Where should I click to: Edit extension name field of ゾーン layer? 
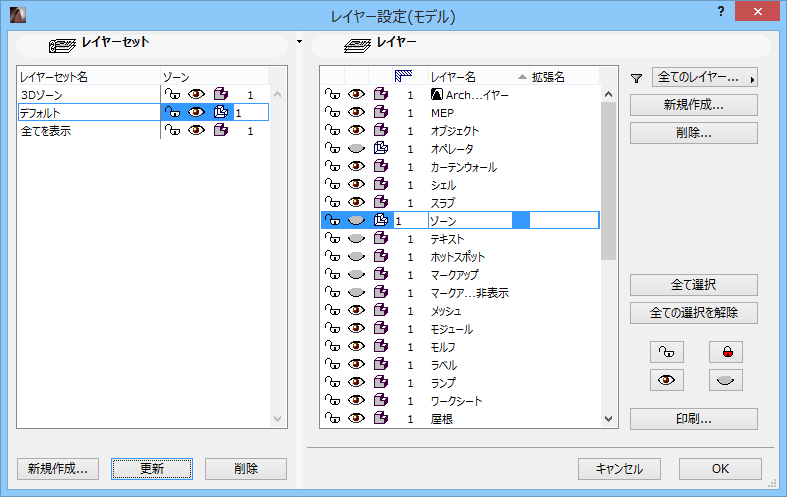point(564,220)
